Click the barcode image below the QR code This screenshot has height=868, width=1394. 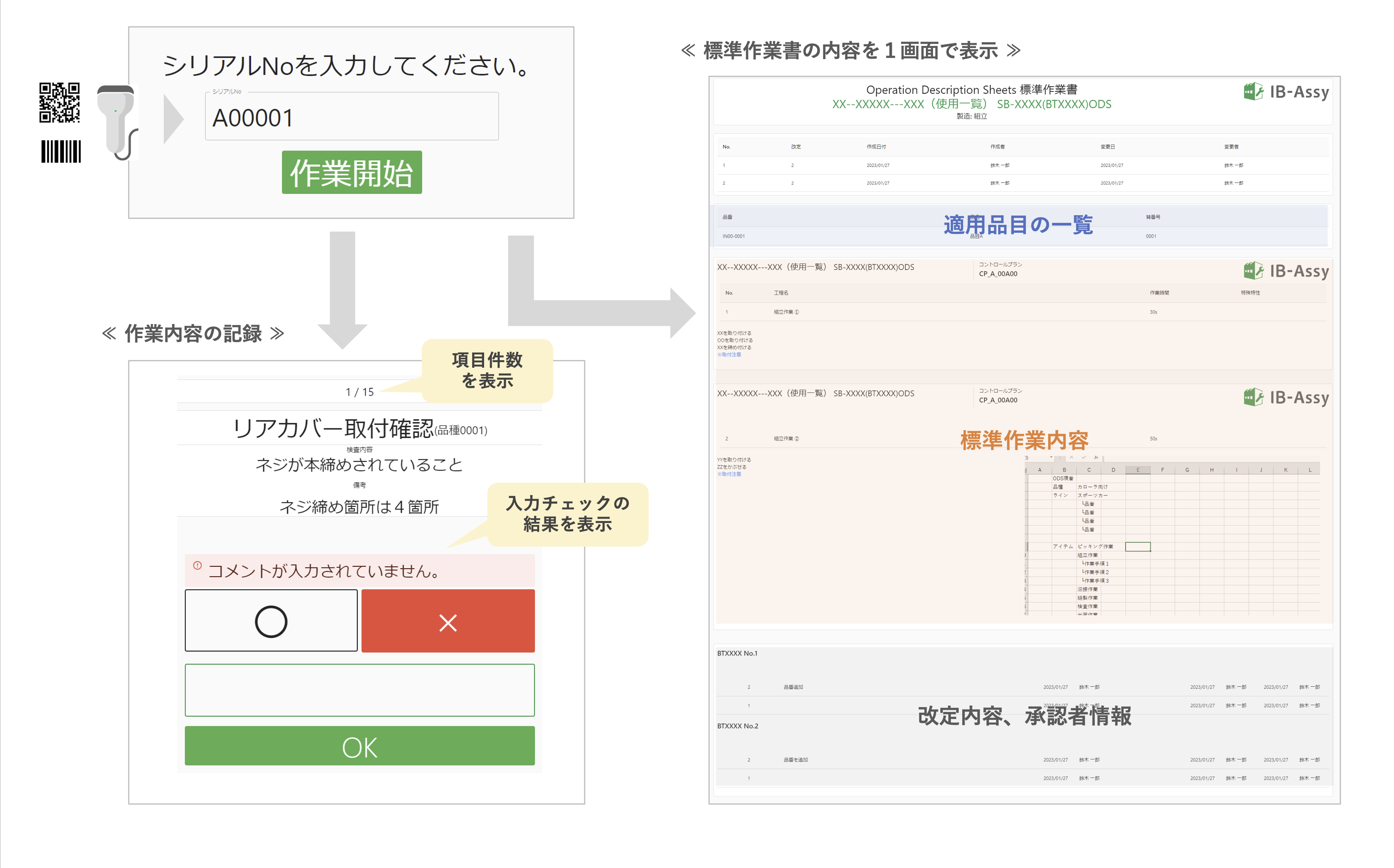click(x=61, y=152)
